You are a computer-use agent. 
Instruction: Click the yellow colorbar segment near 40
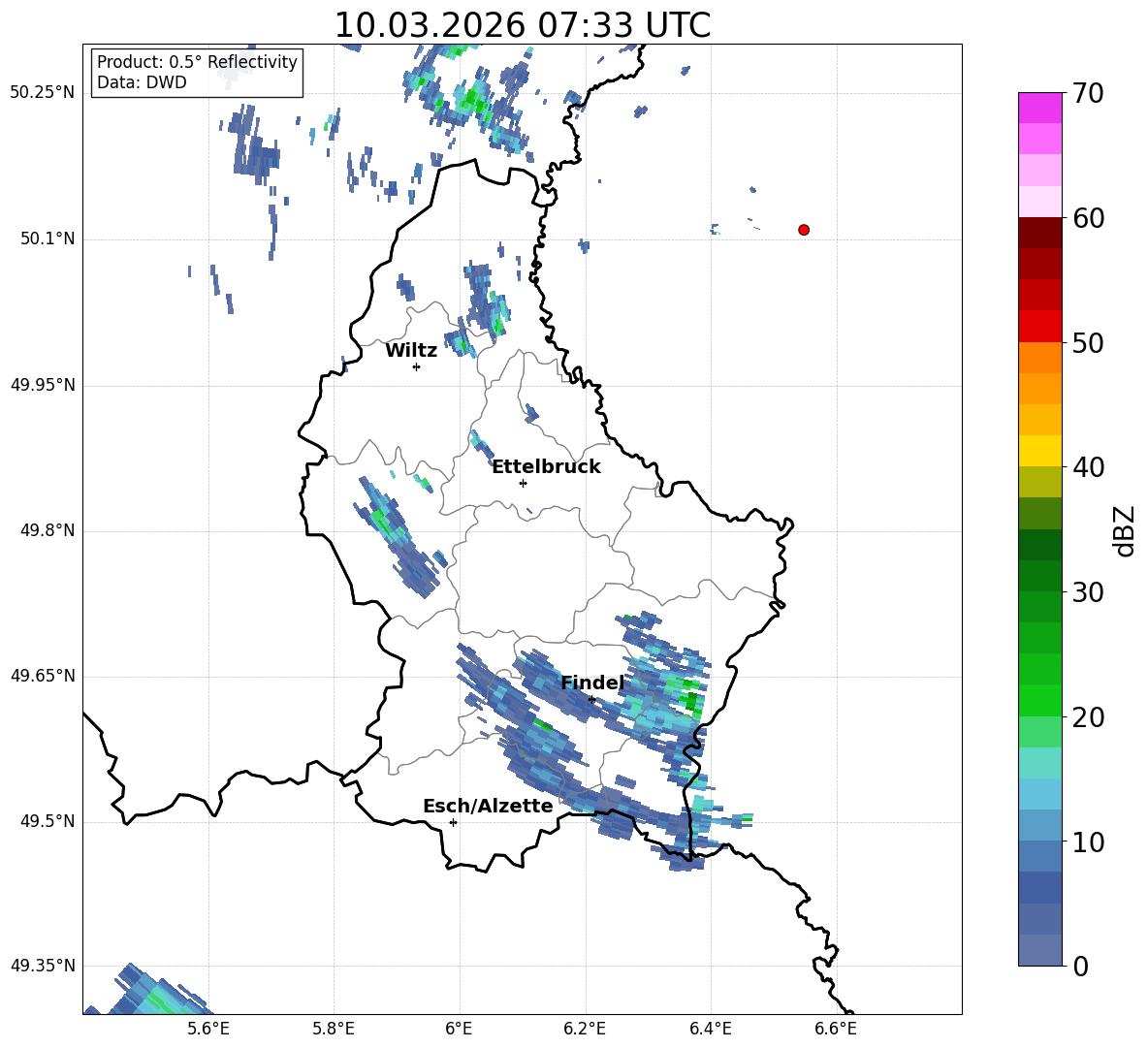[1039, 451]
